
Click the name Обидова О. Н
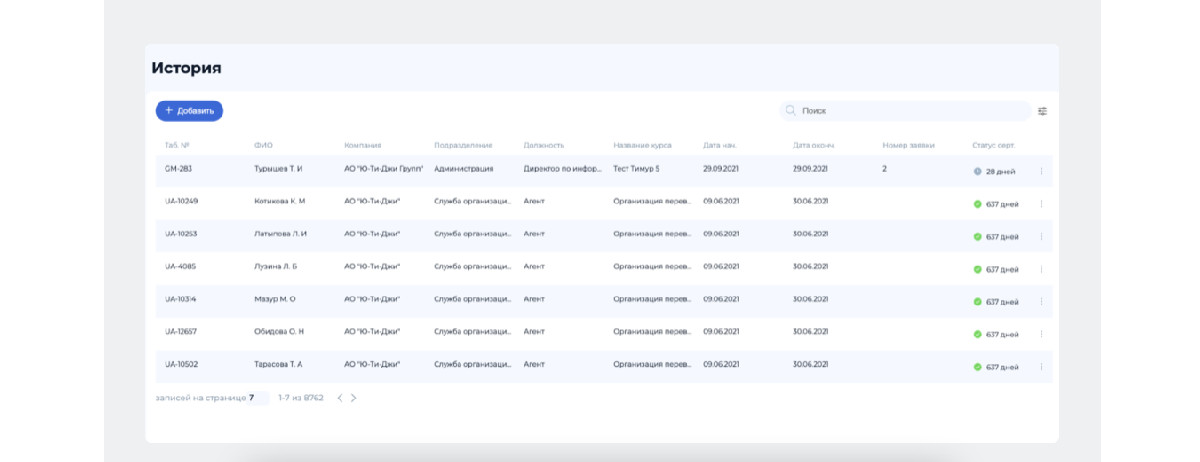click(279, 331)
